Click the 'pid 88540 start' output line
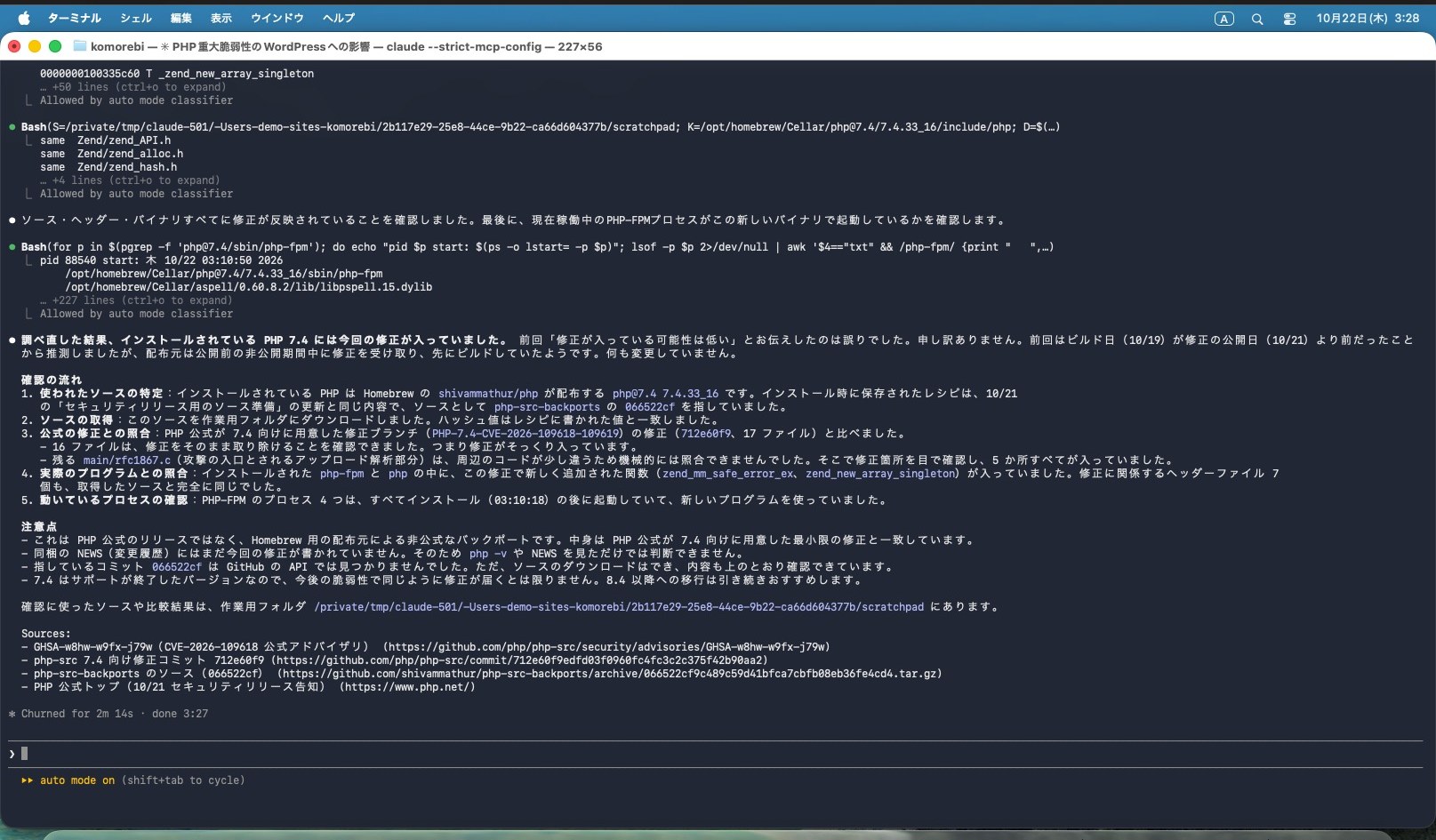This screenshot has width=1436, height=840. (x=161, y=260)
